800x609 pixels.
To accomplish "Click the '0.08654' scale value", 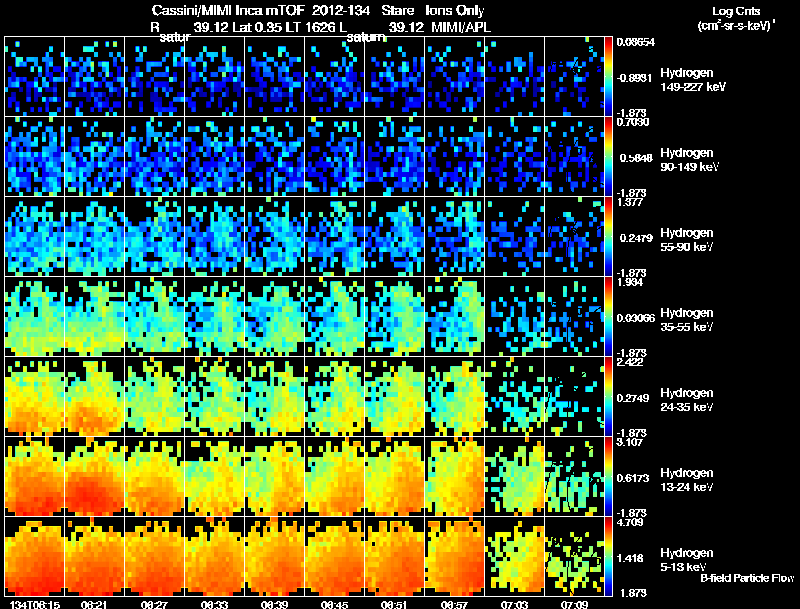I will [636, 42].
